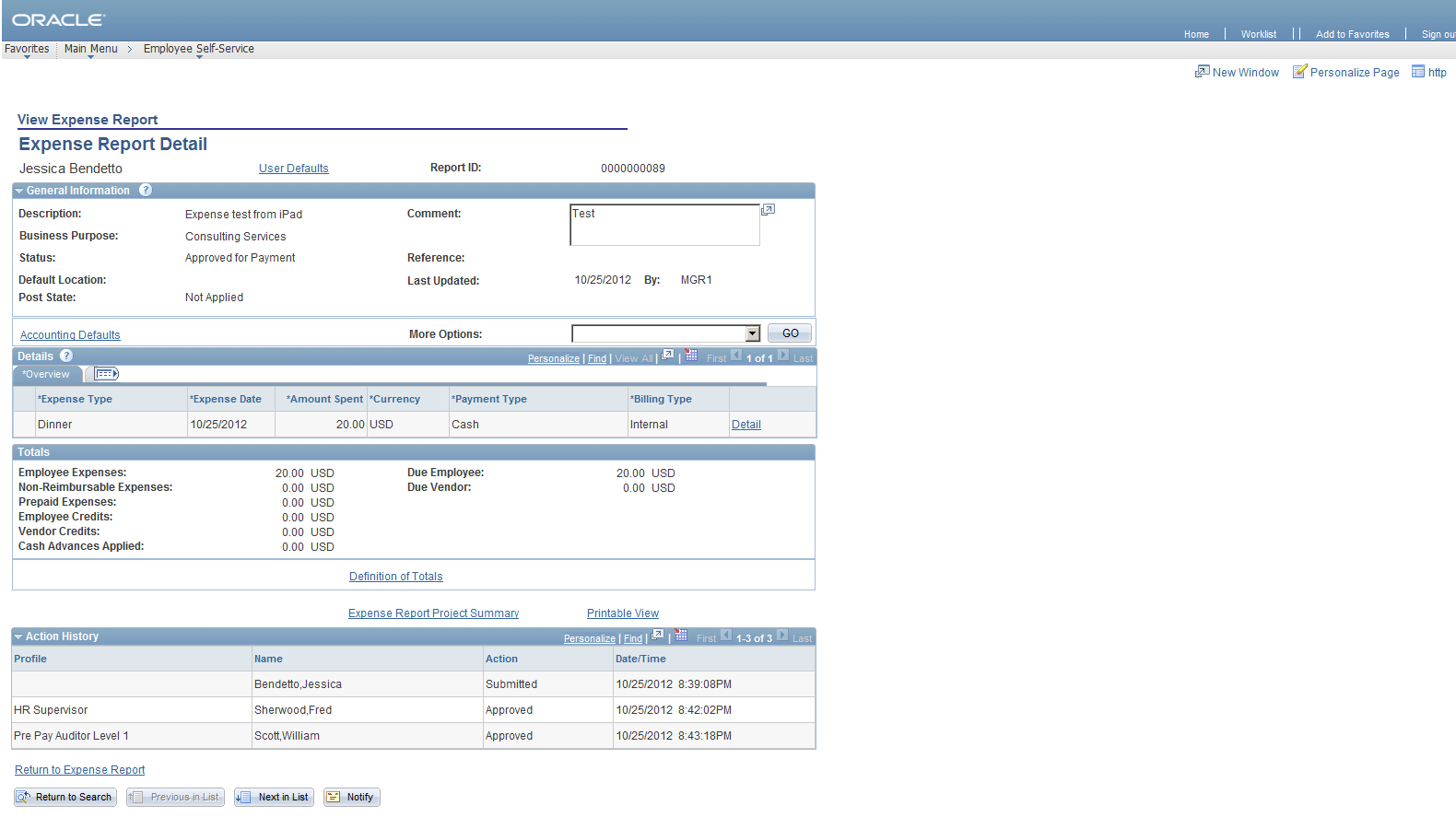The image size is (1456, 829).
Task: Click inside the Comment text box
Action: (664, 225)
